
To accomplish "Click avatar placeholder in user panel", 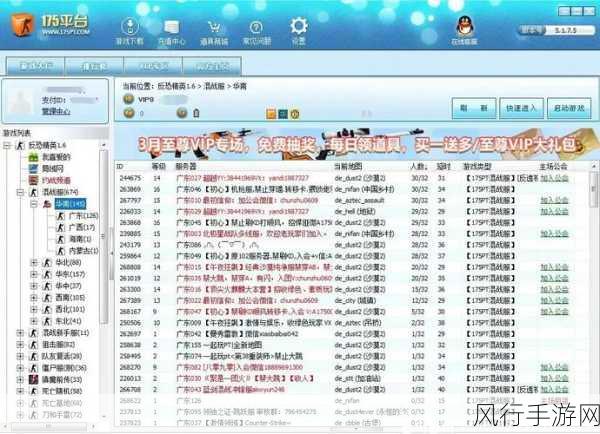I will (21, 100).
